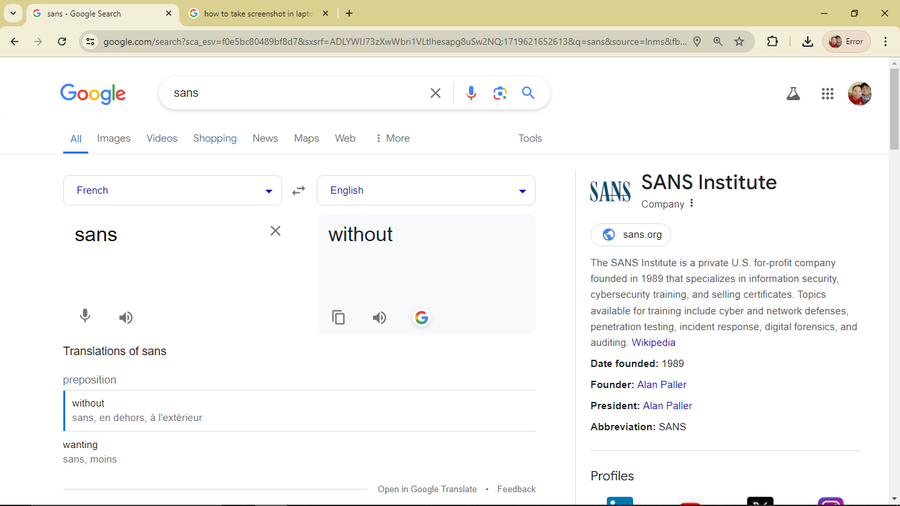900x506 pixels.
Task: Switch to News results
Action: [x=265, y=138]
